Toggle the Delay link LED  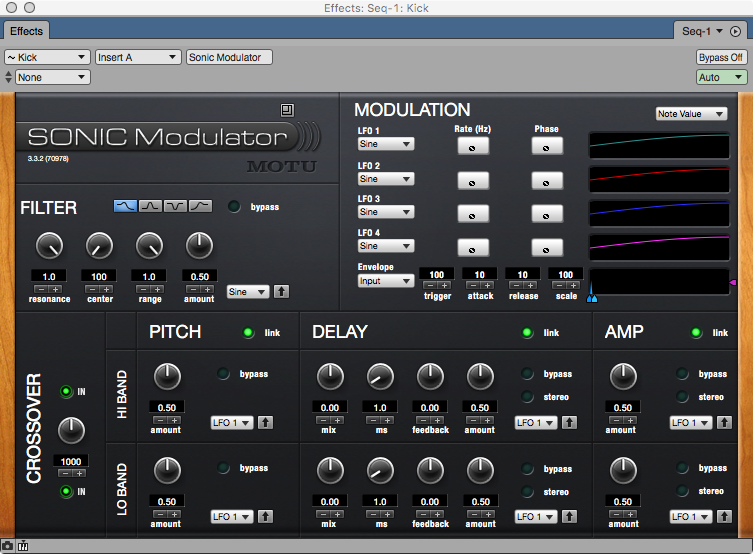pos(527,332)
